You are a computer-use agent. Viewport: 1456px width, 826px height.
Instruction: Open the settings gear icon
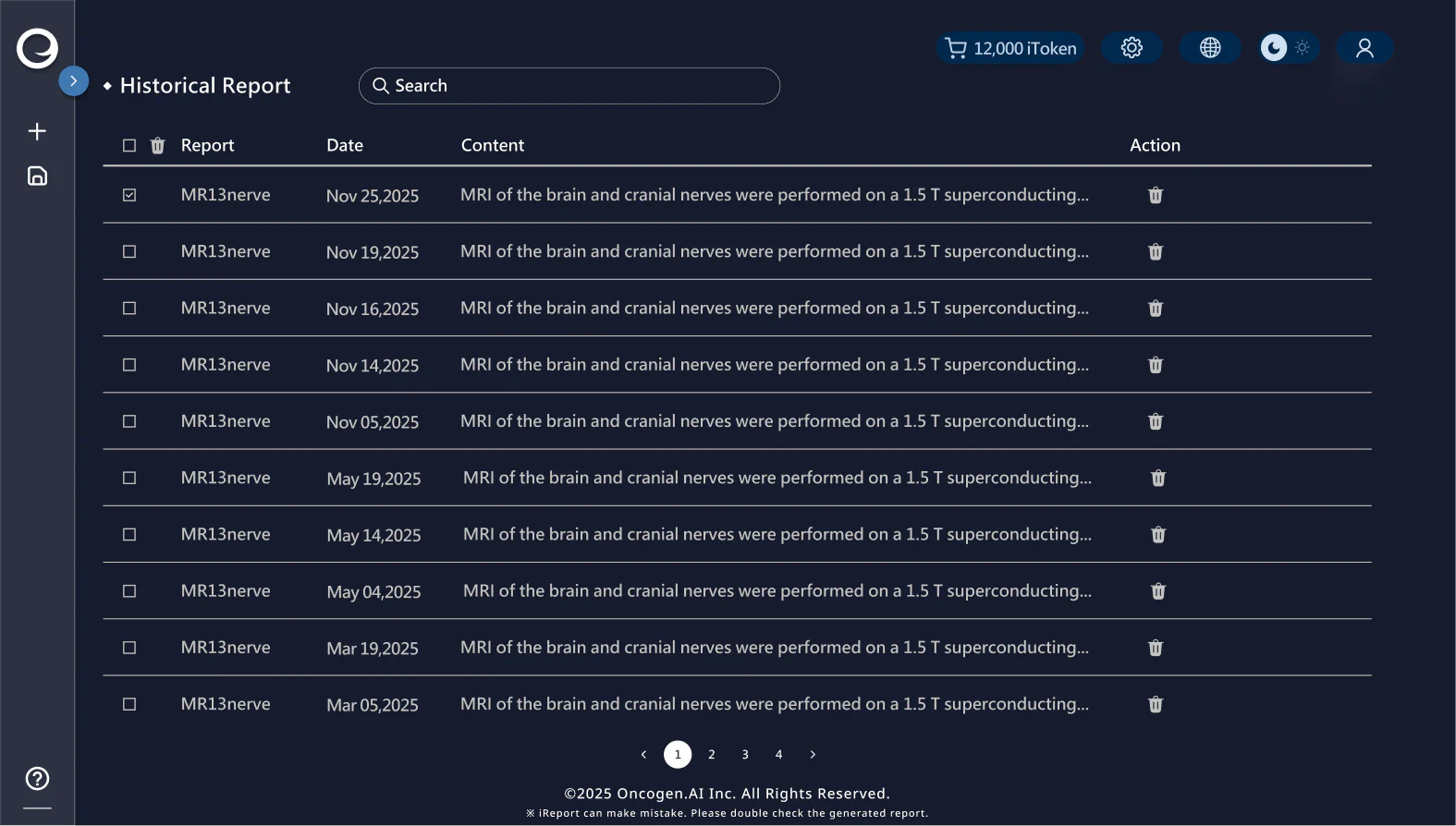pyautogui.click(x=1132, y=48)
